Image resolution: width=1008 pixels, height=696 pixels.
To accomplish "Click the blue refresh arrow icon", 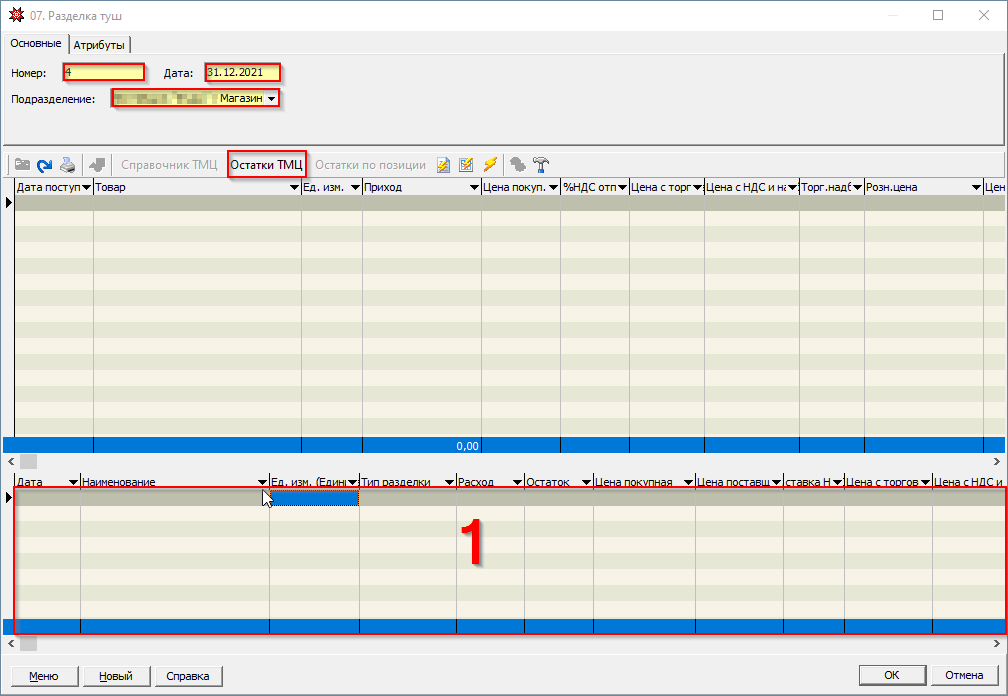I will [x=45, y=165].
